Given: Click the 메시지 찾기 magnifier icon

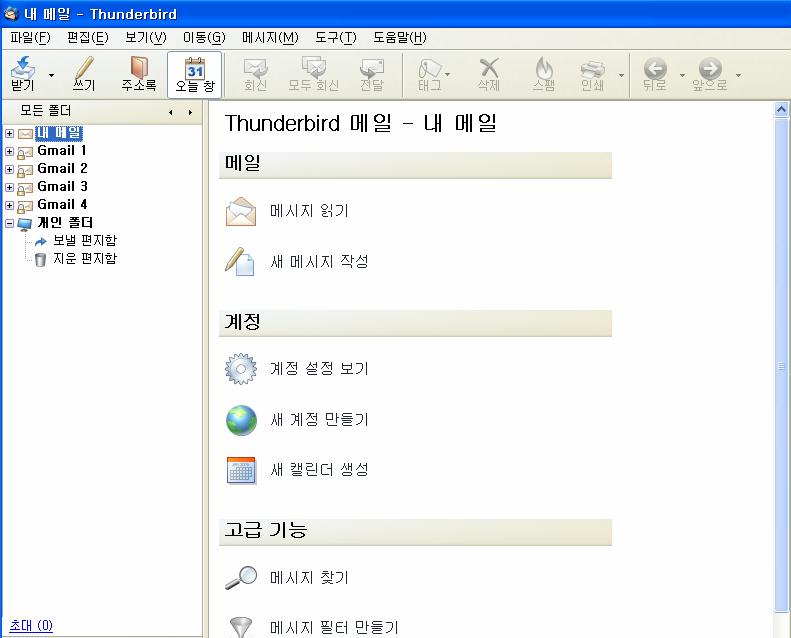Looking at the screenshot, I should click(x=241, y=578).
